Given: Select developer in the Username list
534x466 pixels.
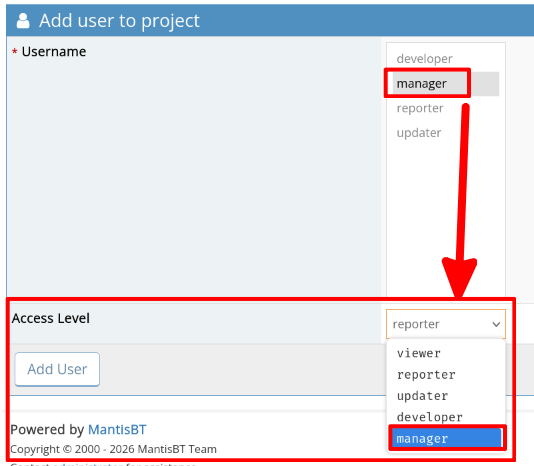Looking at the screenshot, I should (445, 59).
